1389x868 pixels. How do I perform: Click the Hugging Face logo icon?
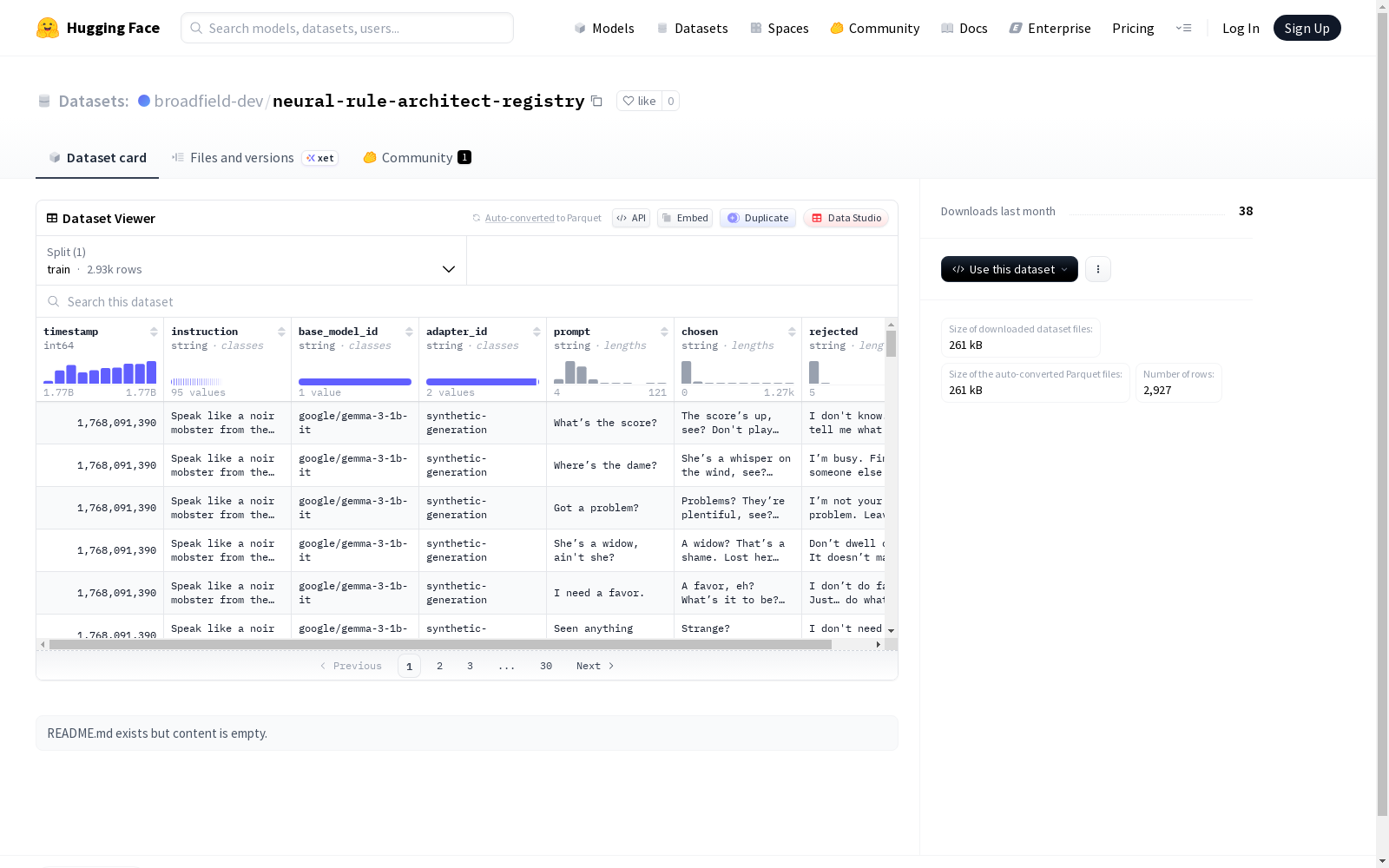[48, 28]
